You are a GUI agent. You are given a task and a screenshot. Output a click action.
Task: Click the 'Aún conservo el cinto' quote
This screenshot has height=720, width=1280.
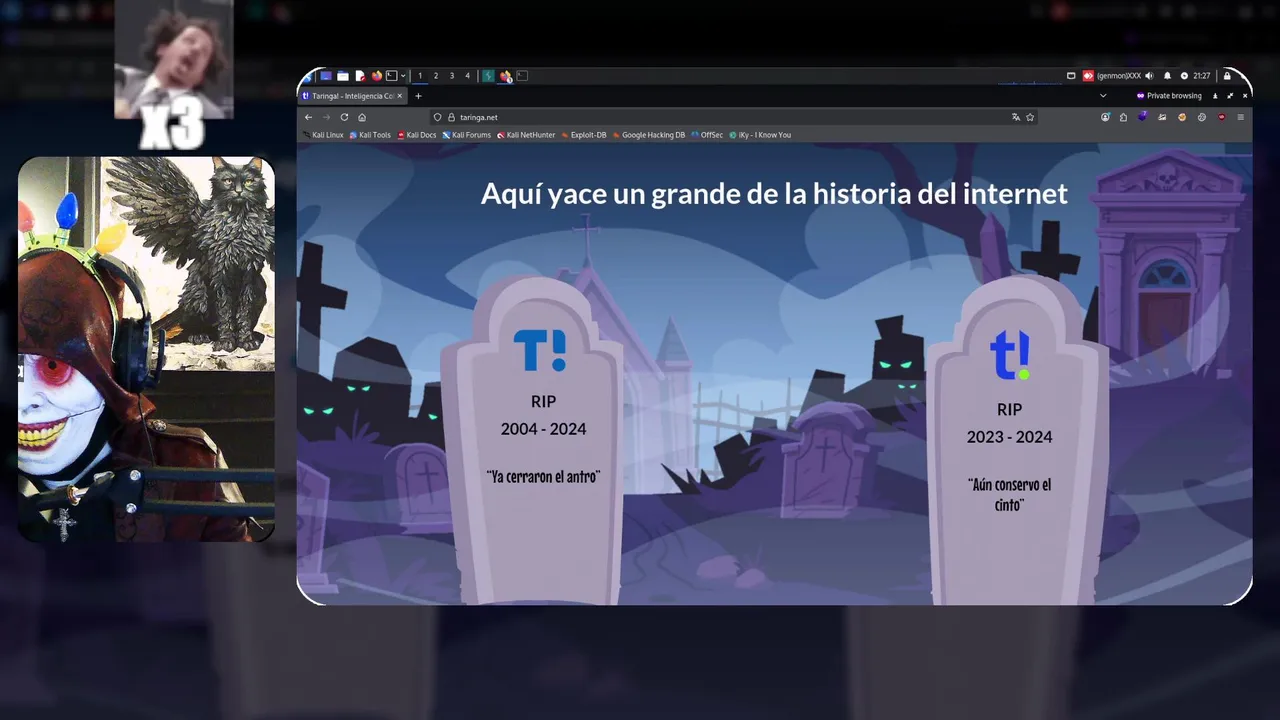point(1009,495)
